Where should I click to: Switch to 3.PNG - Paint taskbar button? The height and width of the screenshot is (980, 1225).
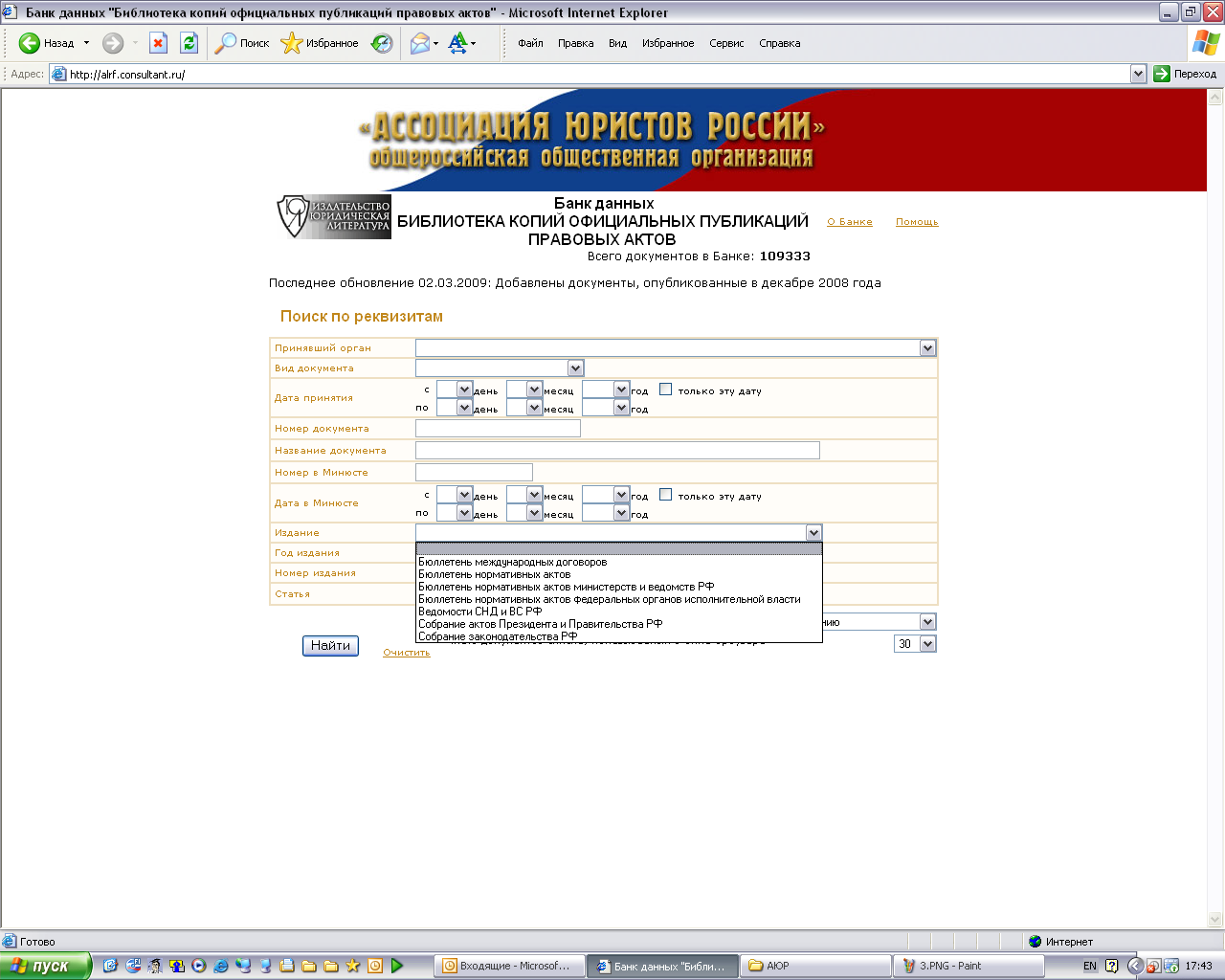[x=968, y=966]
